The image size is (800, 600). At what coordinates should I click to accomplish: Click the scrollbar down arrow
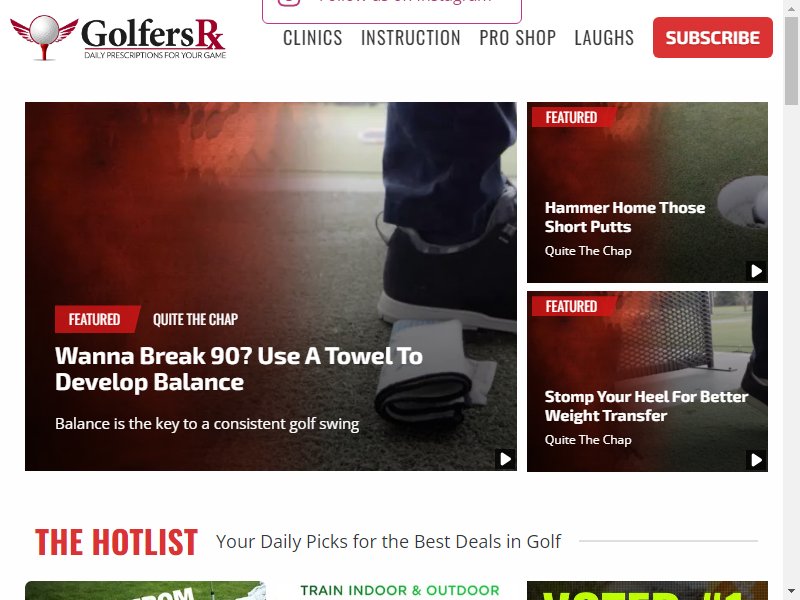click(791, 592)
